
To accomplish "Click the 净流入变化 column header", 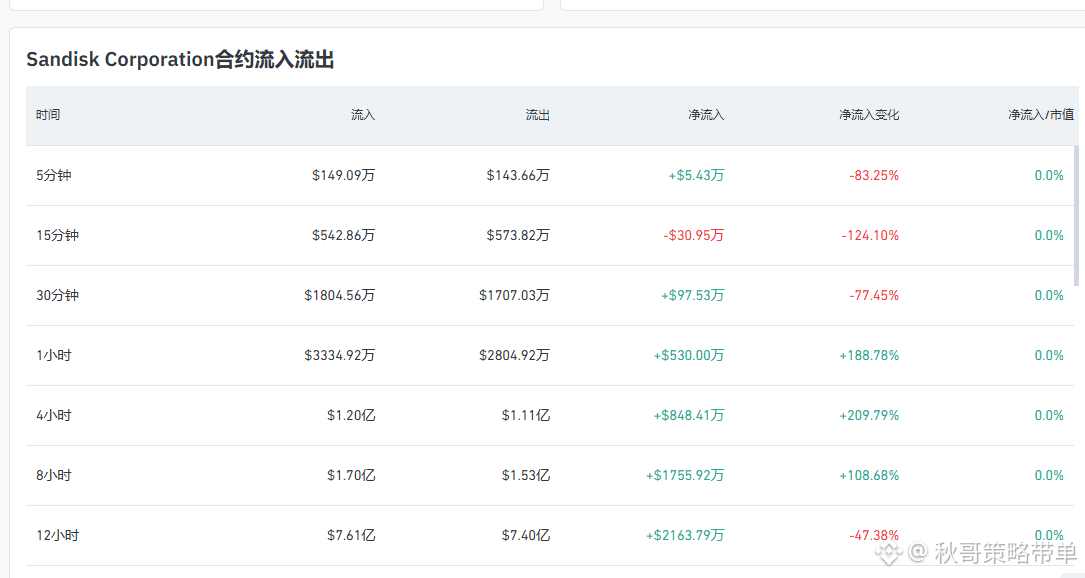I will (869, 115).
